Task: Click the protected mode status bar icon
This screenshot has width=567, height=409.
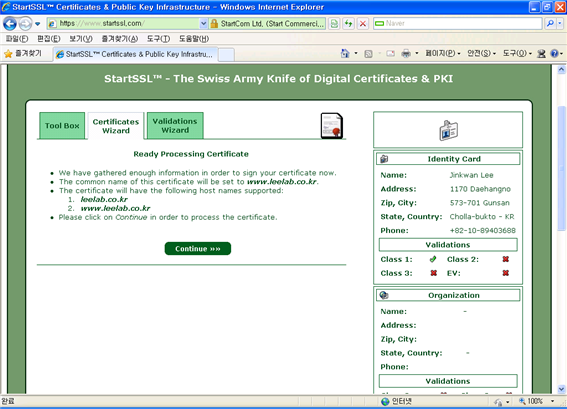Action: tap(499, 402)
